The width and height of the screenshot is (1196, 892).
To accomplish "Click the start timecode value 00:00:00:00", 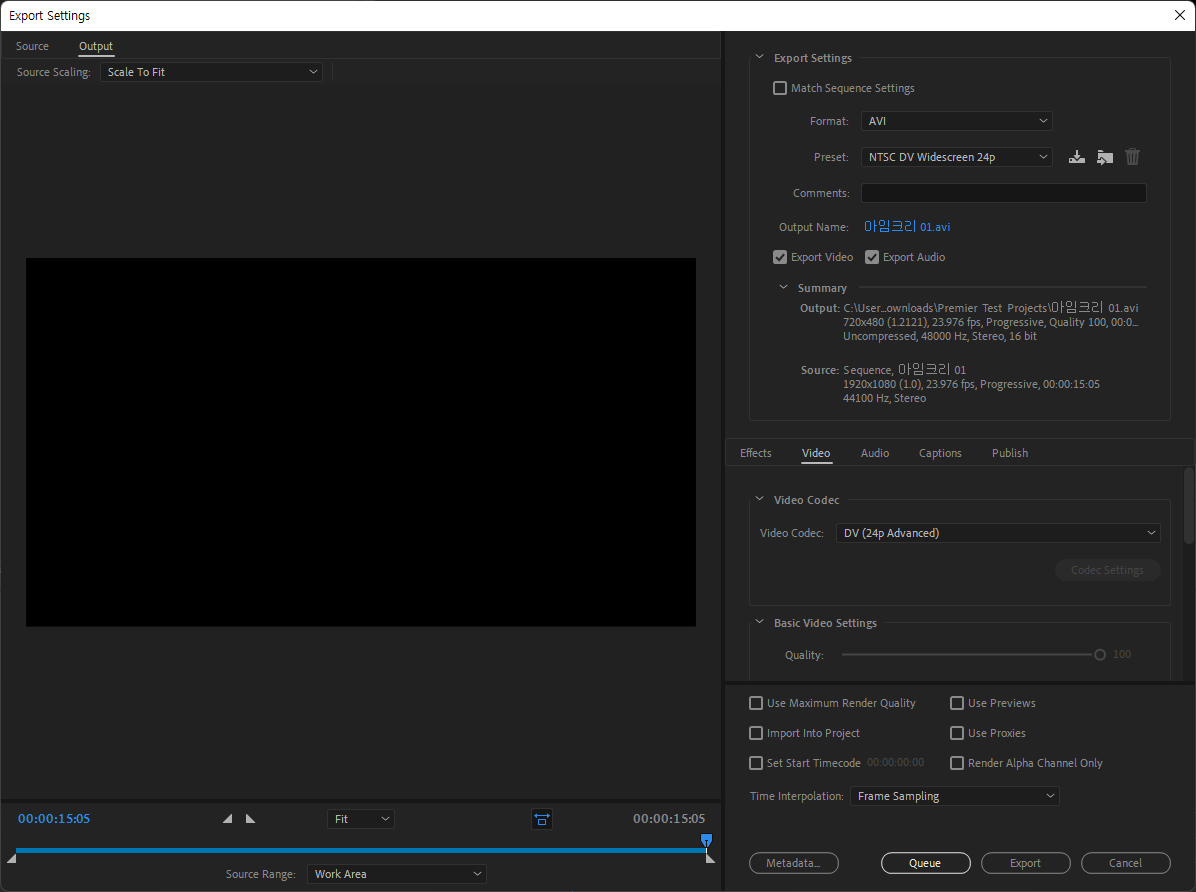I will pos(895,763).
